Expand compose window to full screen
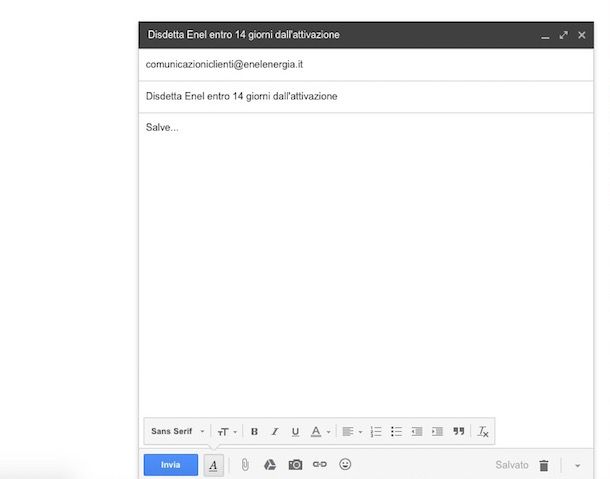 (x=563, y=35)
